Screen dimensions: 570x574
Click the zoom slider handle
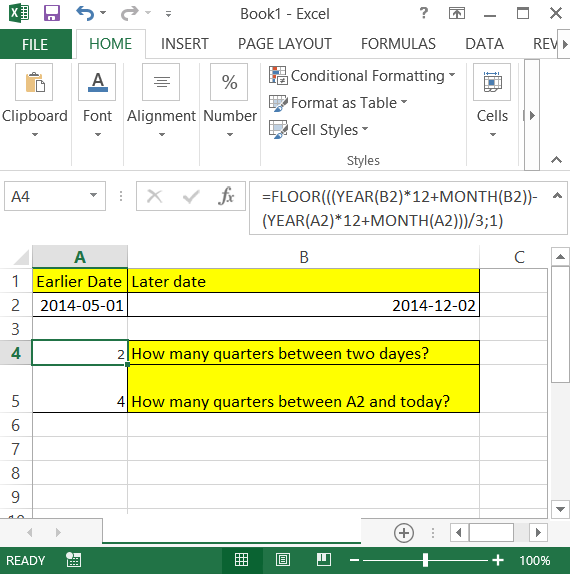coord(425,560)
